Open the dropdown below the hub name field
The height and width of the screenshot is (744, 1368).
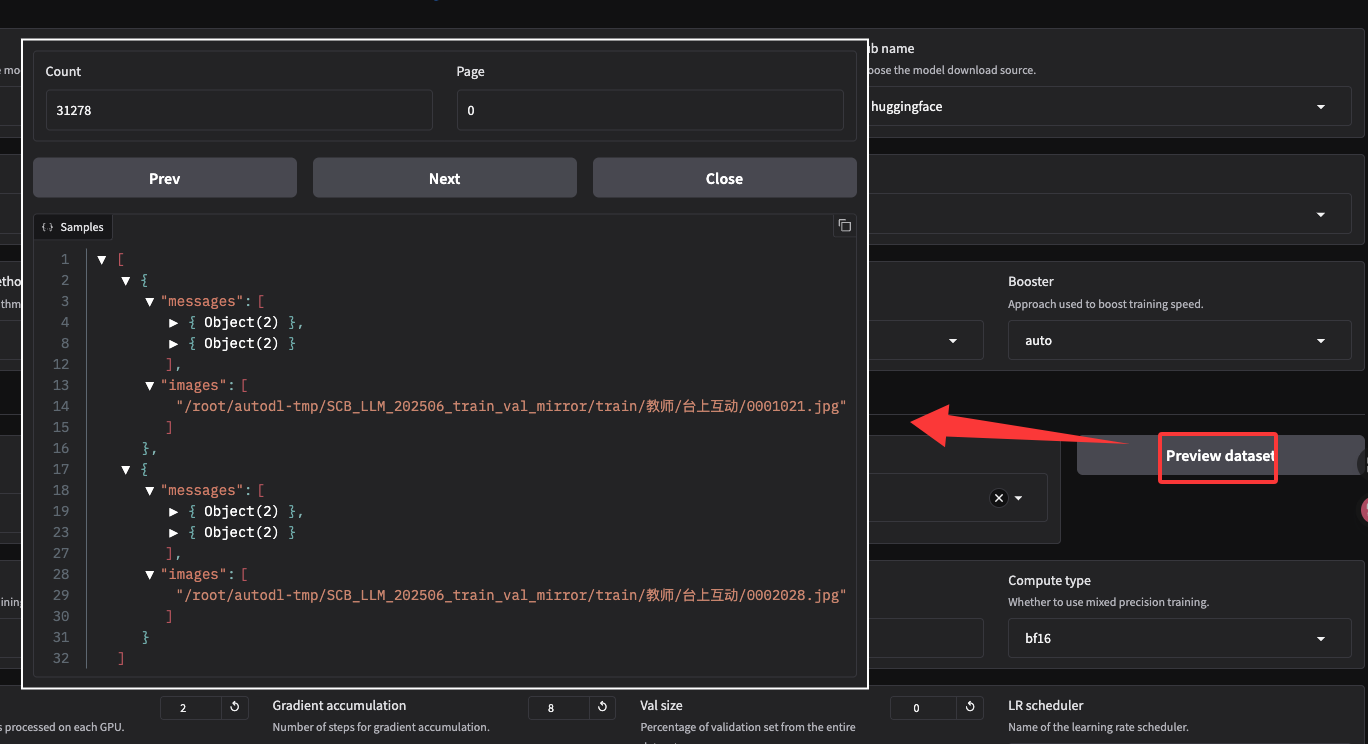tap(1320, 215)
